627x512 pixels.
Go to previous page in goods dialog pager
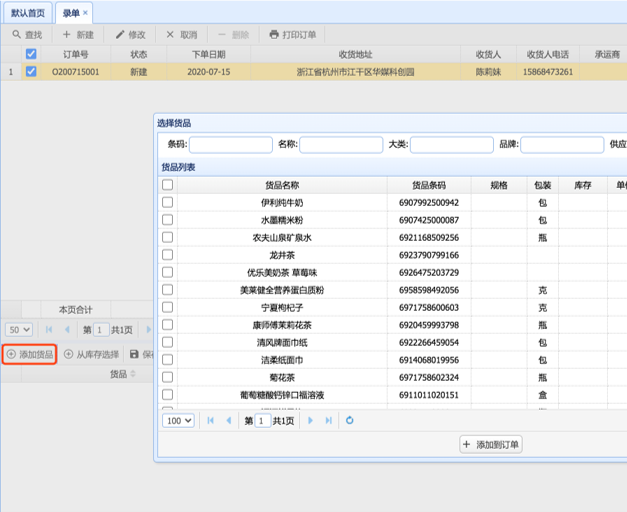pyautogui.click(x=229, y=420)
